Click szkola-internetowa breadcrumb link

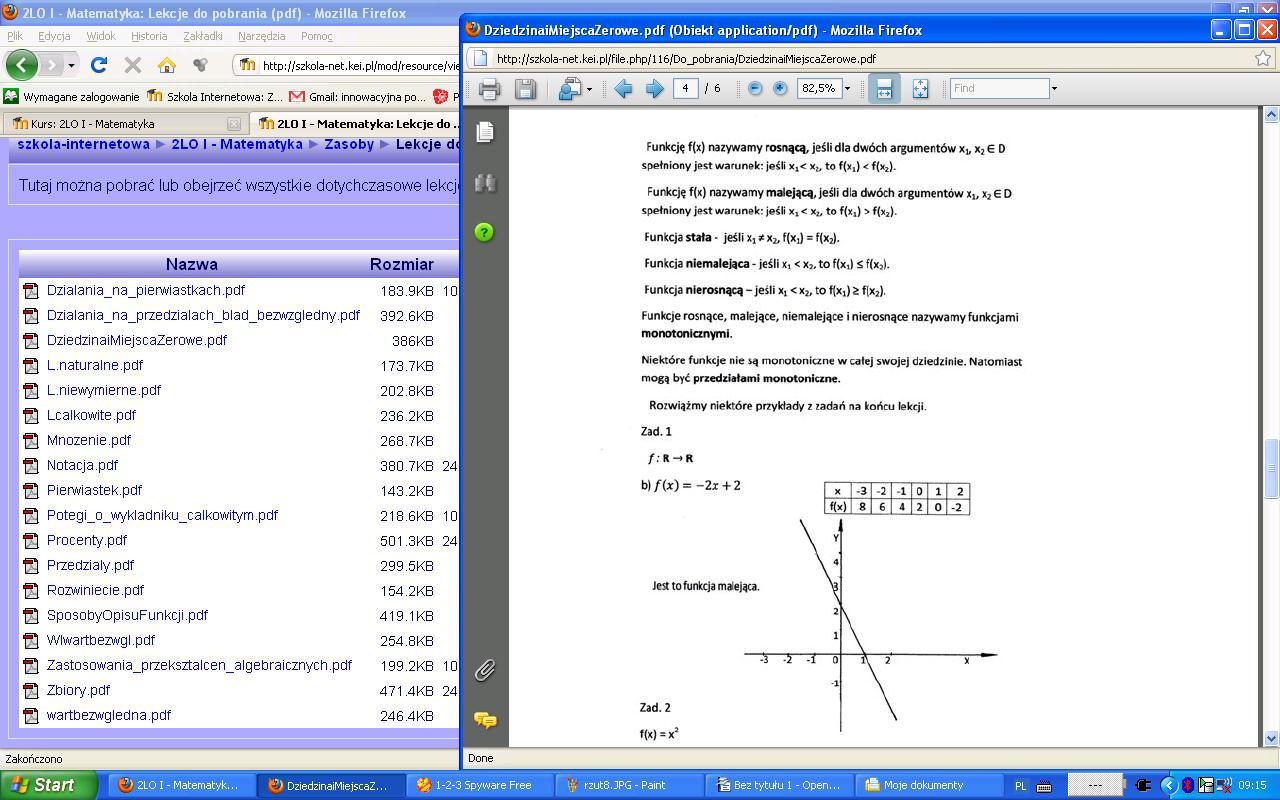[84, 144]
